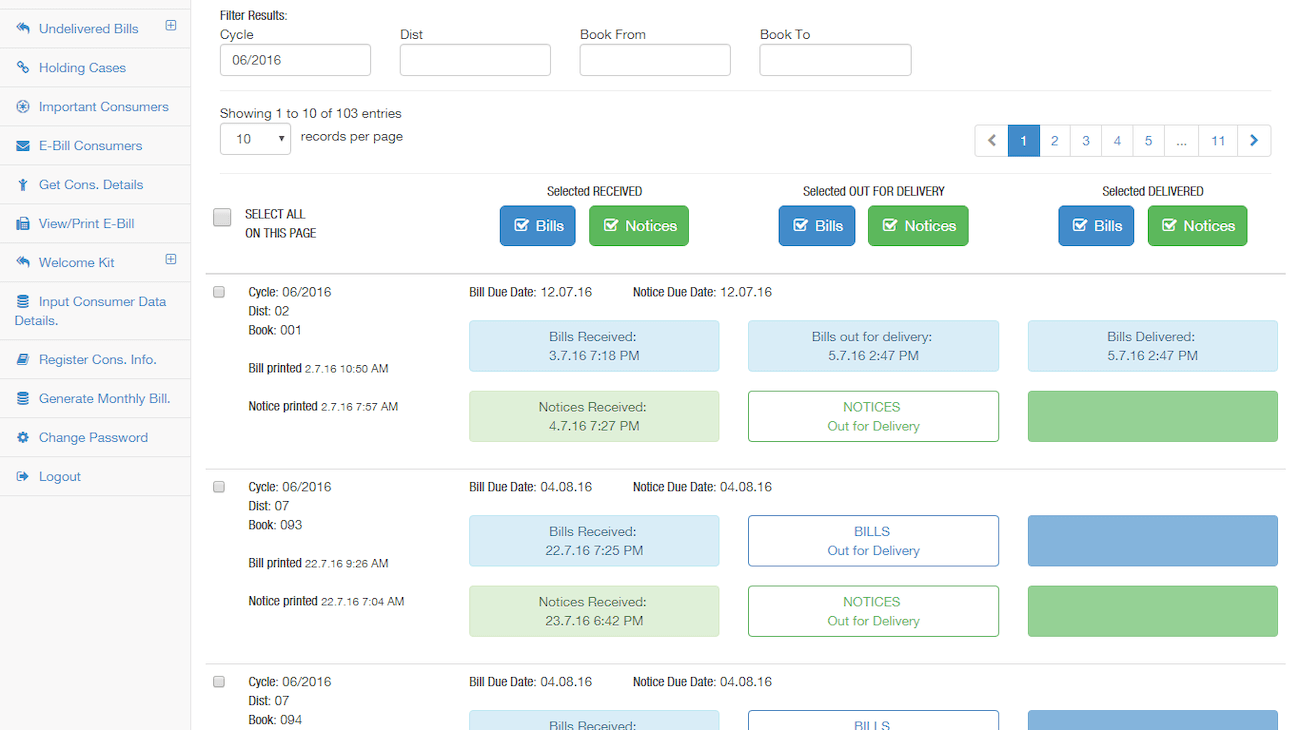Expand the Undelivered Bills submenu
Viewport: 1300px width, 730px height.
click(x=171, y=25)
